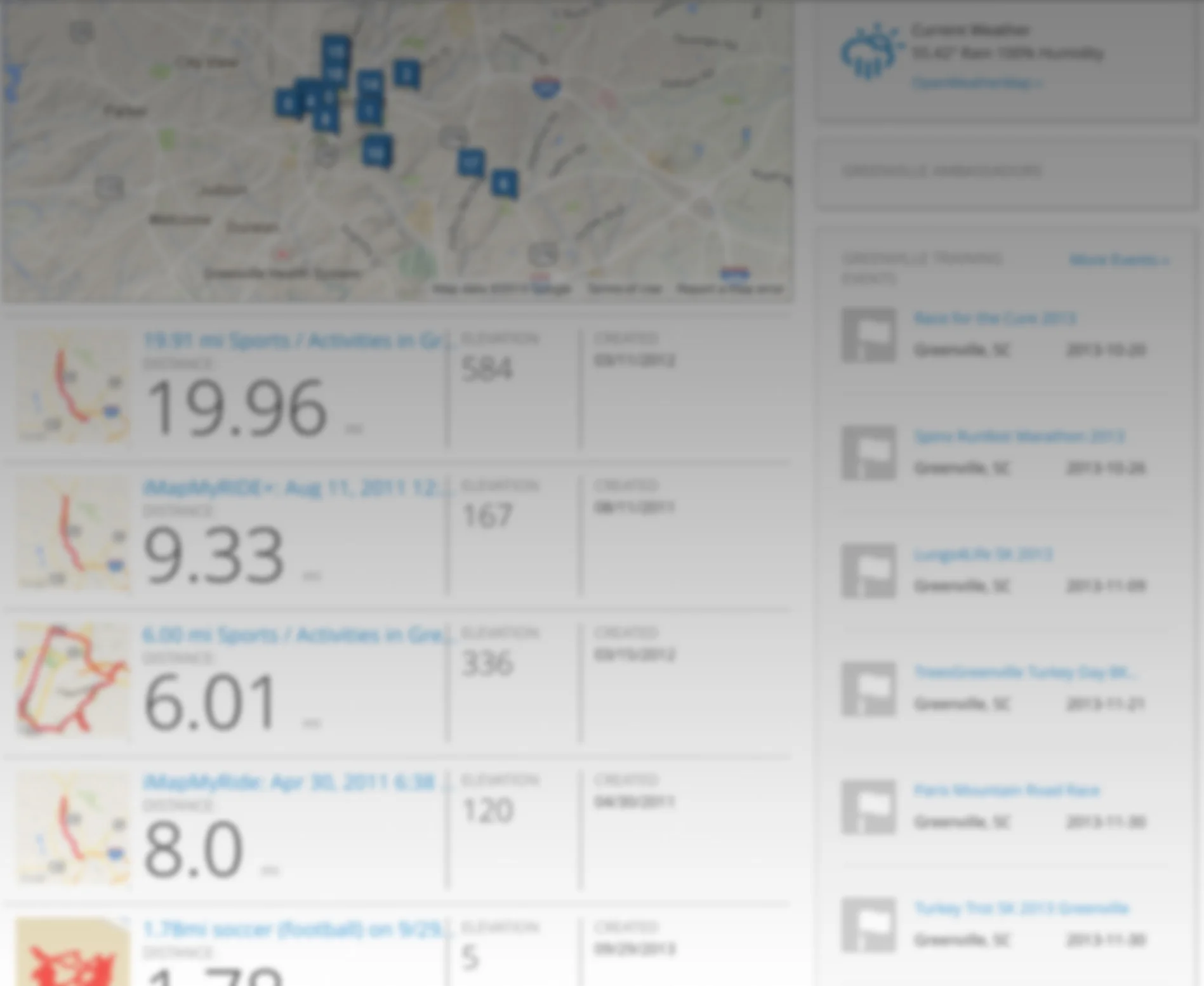Click the 8.0 mile route map thumbnail
Image resolution: width=1204 pixels, height=986 pixels.
72,827
